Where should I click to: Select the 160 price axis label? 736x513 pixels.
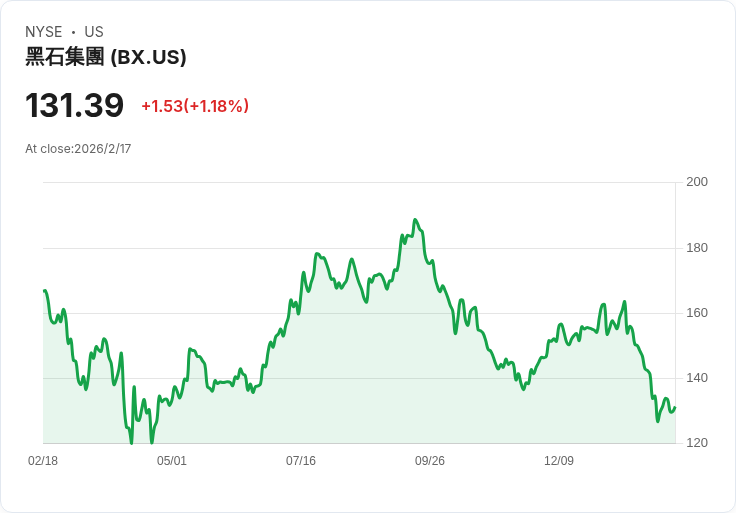pos(697,313)
